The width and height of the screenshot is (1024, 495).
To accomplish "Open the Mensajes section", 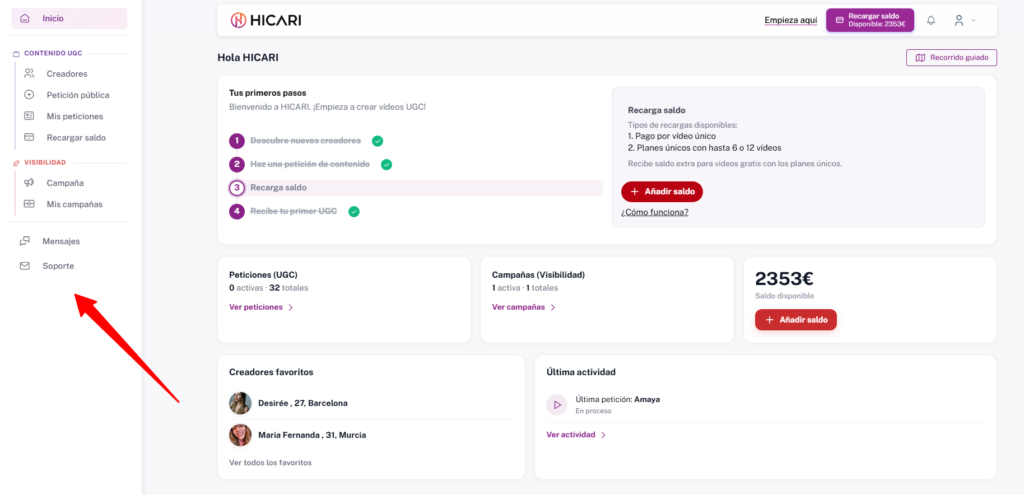I will click(60, 241).
